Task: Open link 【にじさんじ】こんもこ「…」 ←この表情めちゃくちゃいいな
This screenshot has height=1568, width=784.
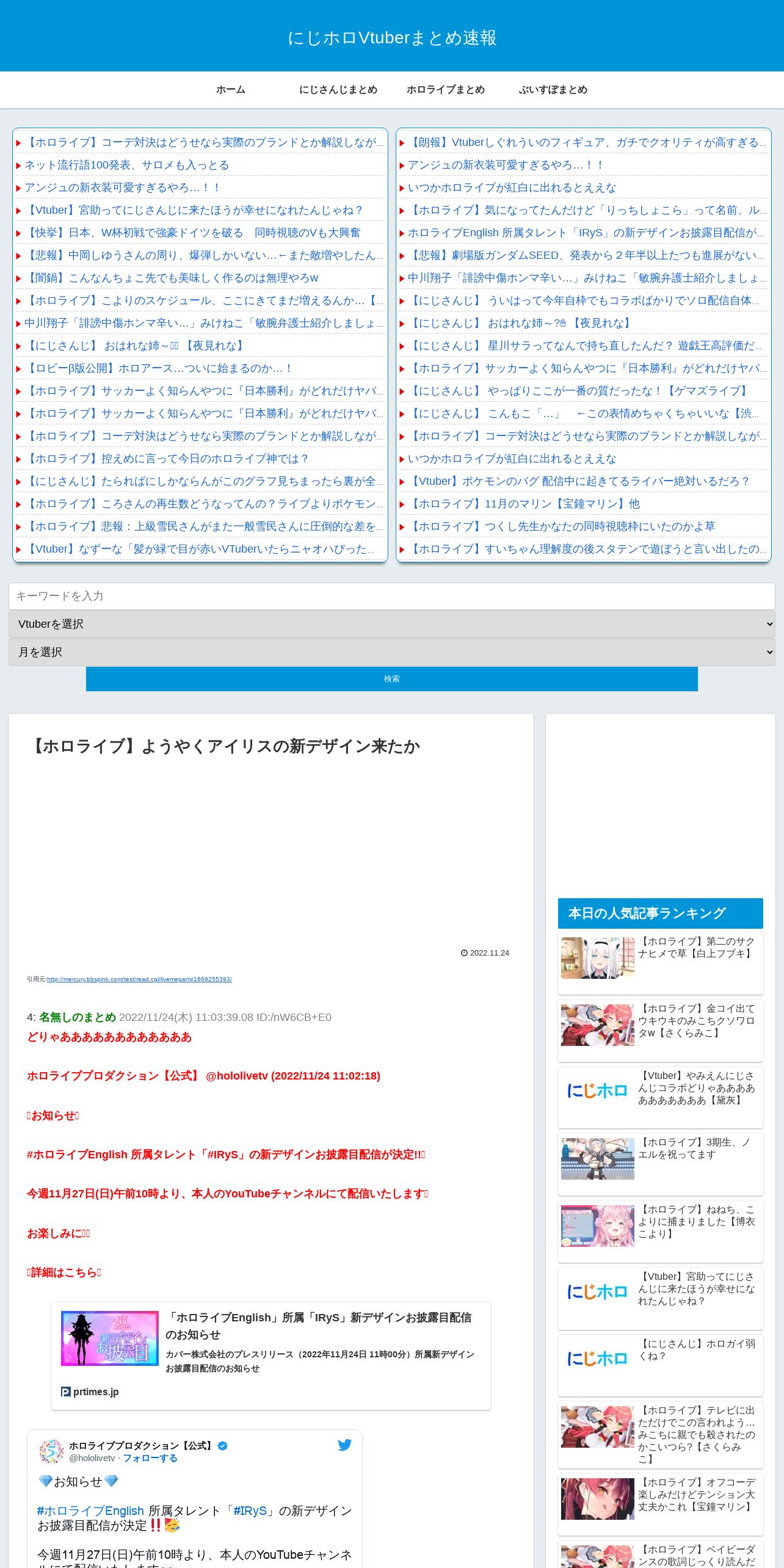Action: click(x=584, y=413)
